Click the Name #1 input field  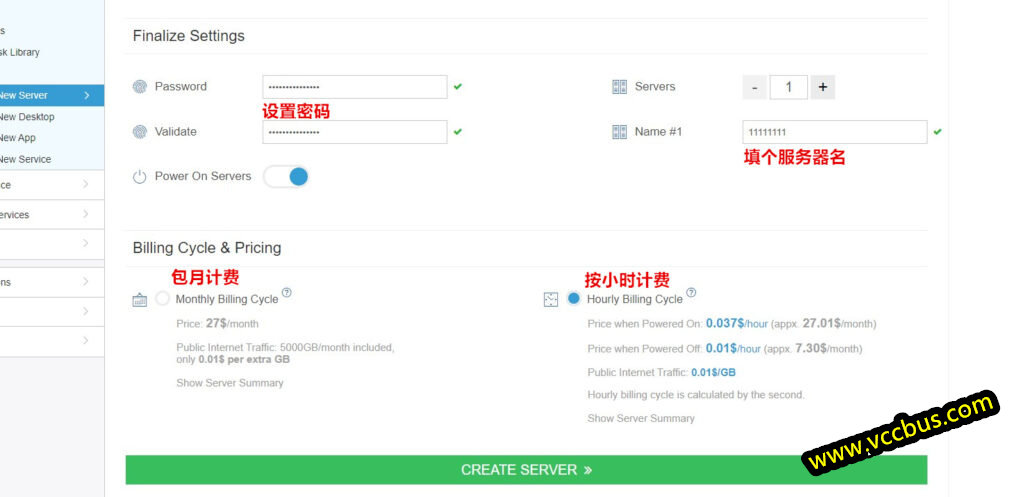(834, 132)
